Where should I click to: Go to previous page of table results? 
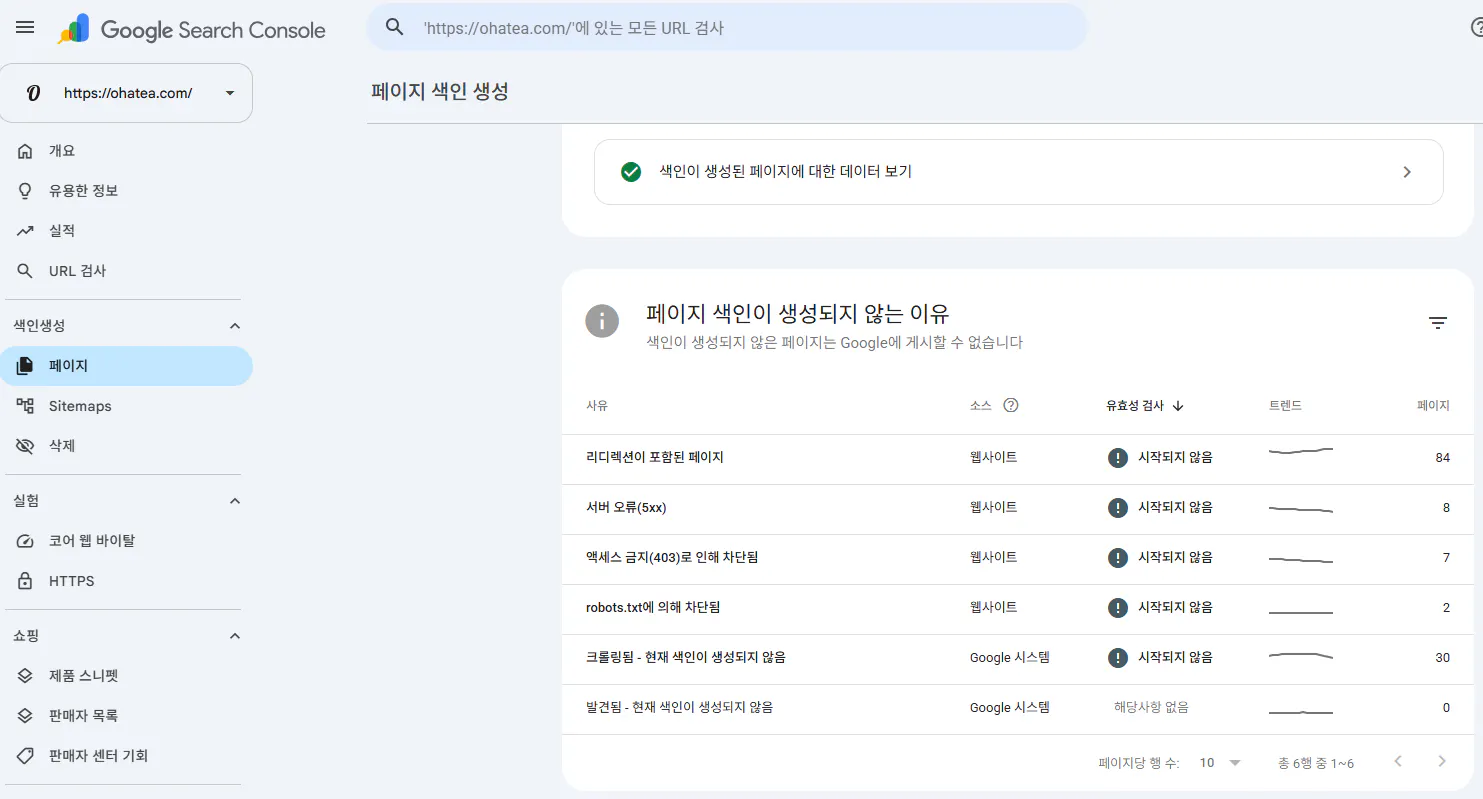coord(1398,762)
